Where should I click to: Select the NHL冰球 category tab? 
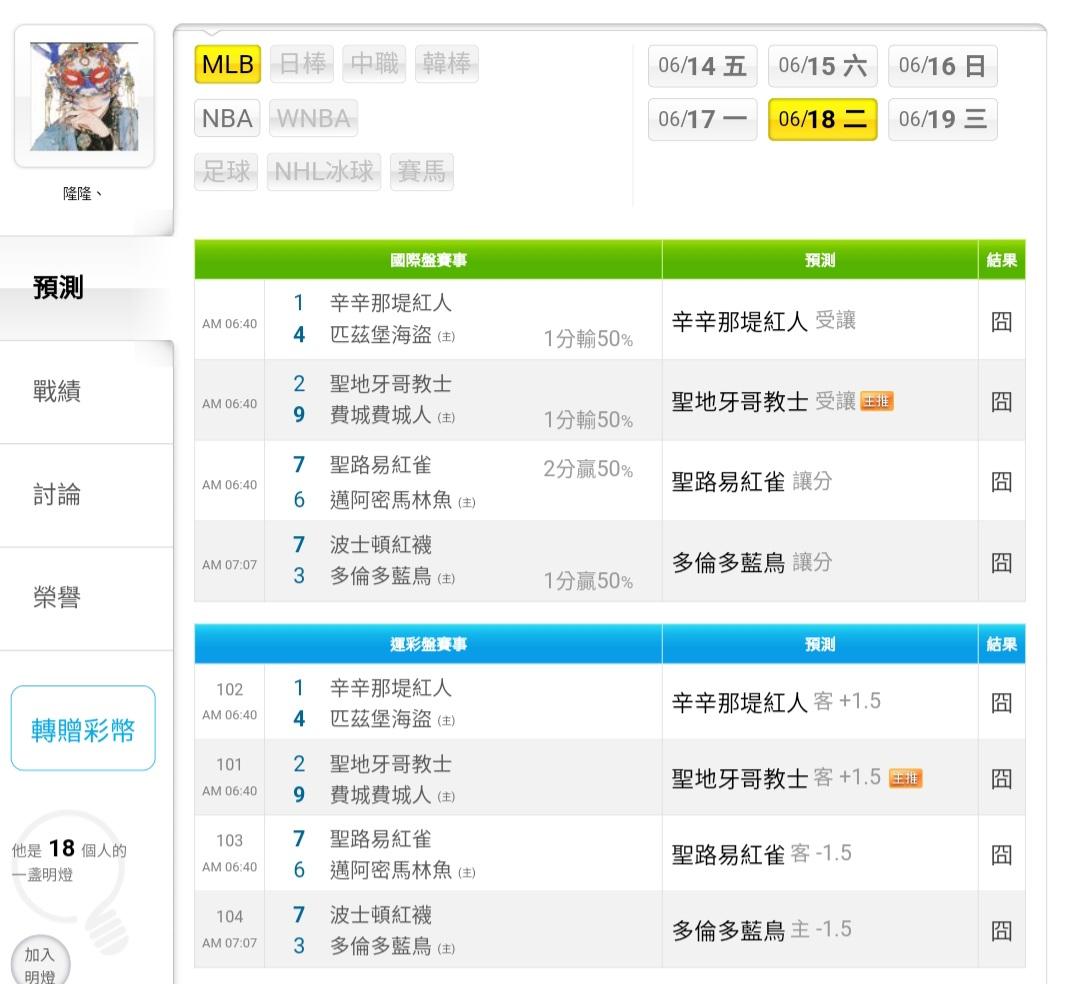[324, 171]
